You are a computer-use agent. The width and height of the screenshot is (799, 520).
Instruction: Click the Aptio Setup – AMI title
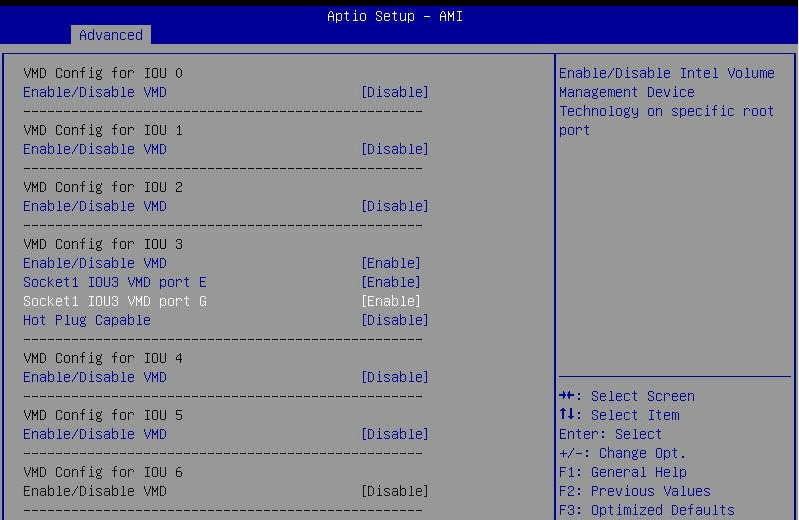coord(395,16)
